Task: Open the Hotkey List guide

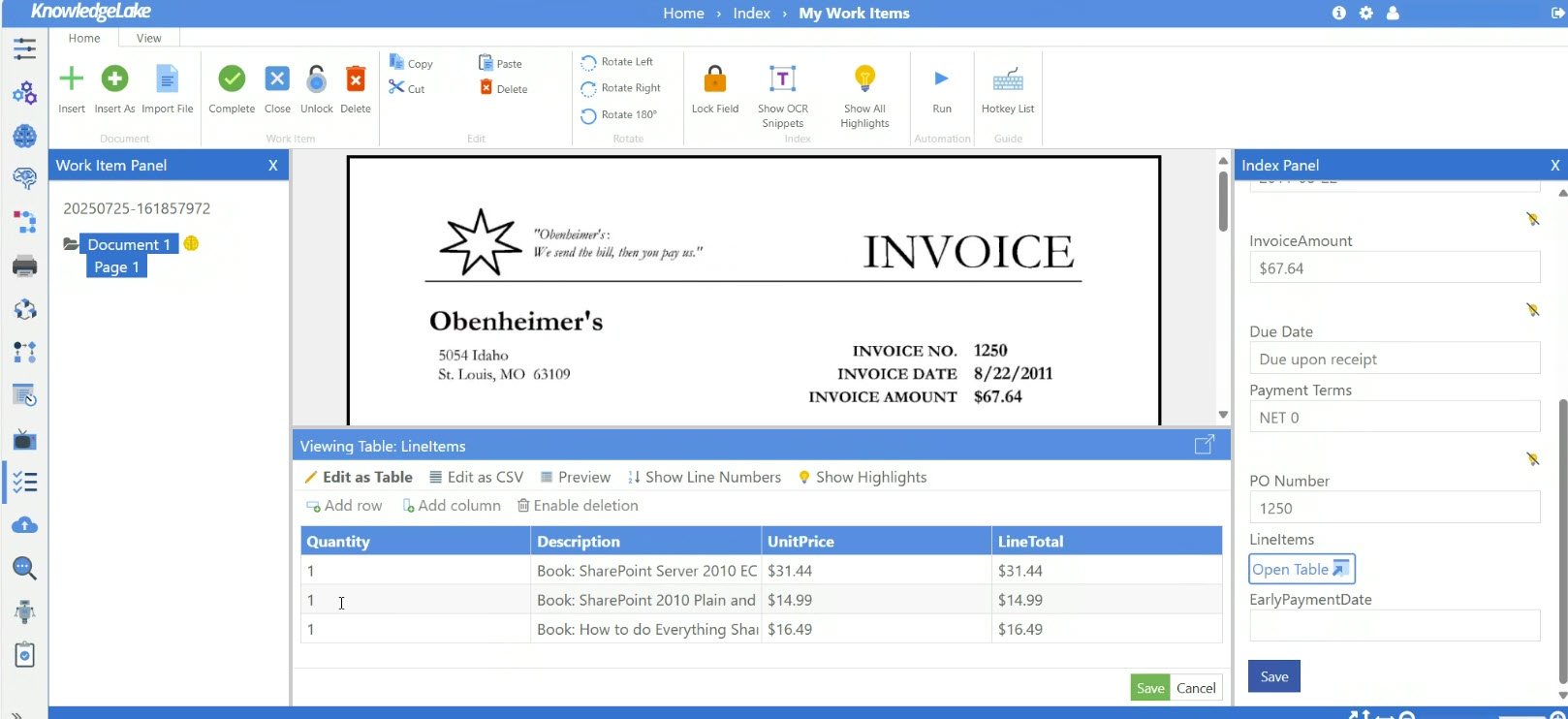Action: coord(1008,79)
